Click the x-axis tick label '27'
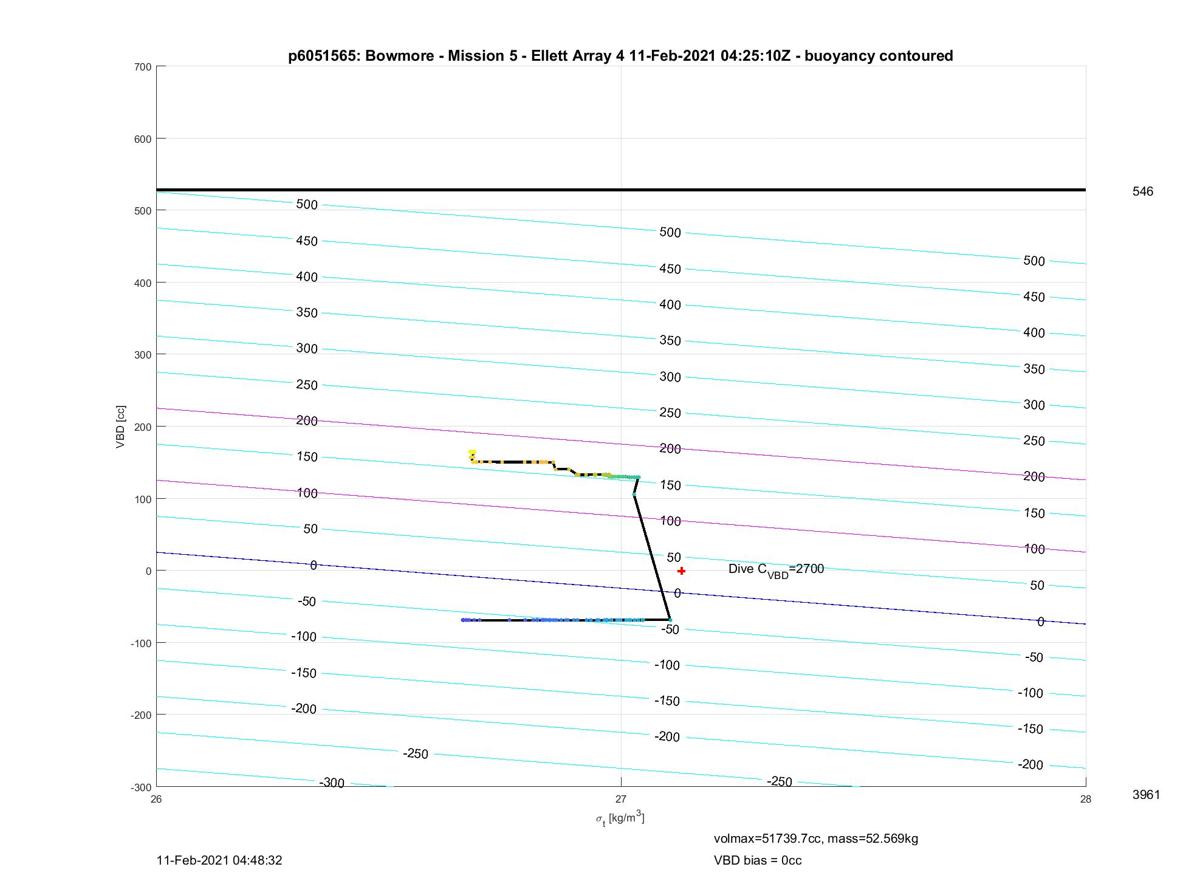This screenshot has height=885, width=1200. [x=621, y=798]
